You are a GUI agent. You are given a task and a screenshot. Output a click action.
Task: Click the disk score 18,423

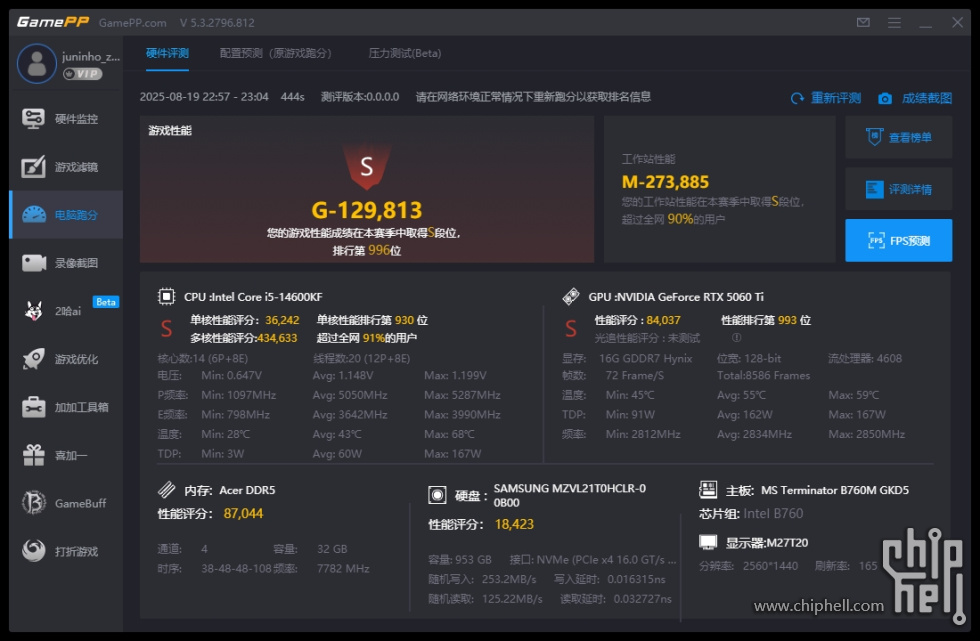pyautogui.click(x=514, y=524)
